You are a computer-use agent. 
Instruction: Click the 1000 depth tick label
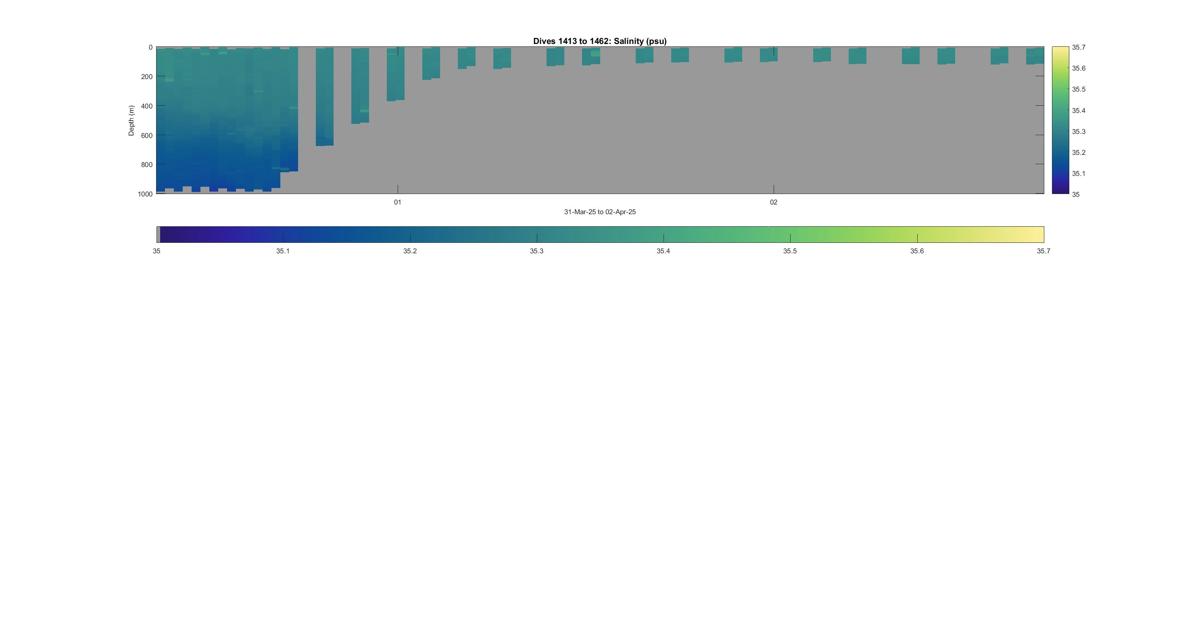(145, 194)
